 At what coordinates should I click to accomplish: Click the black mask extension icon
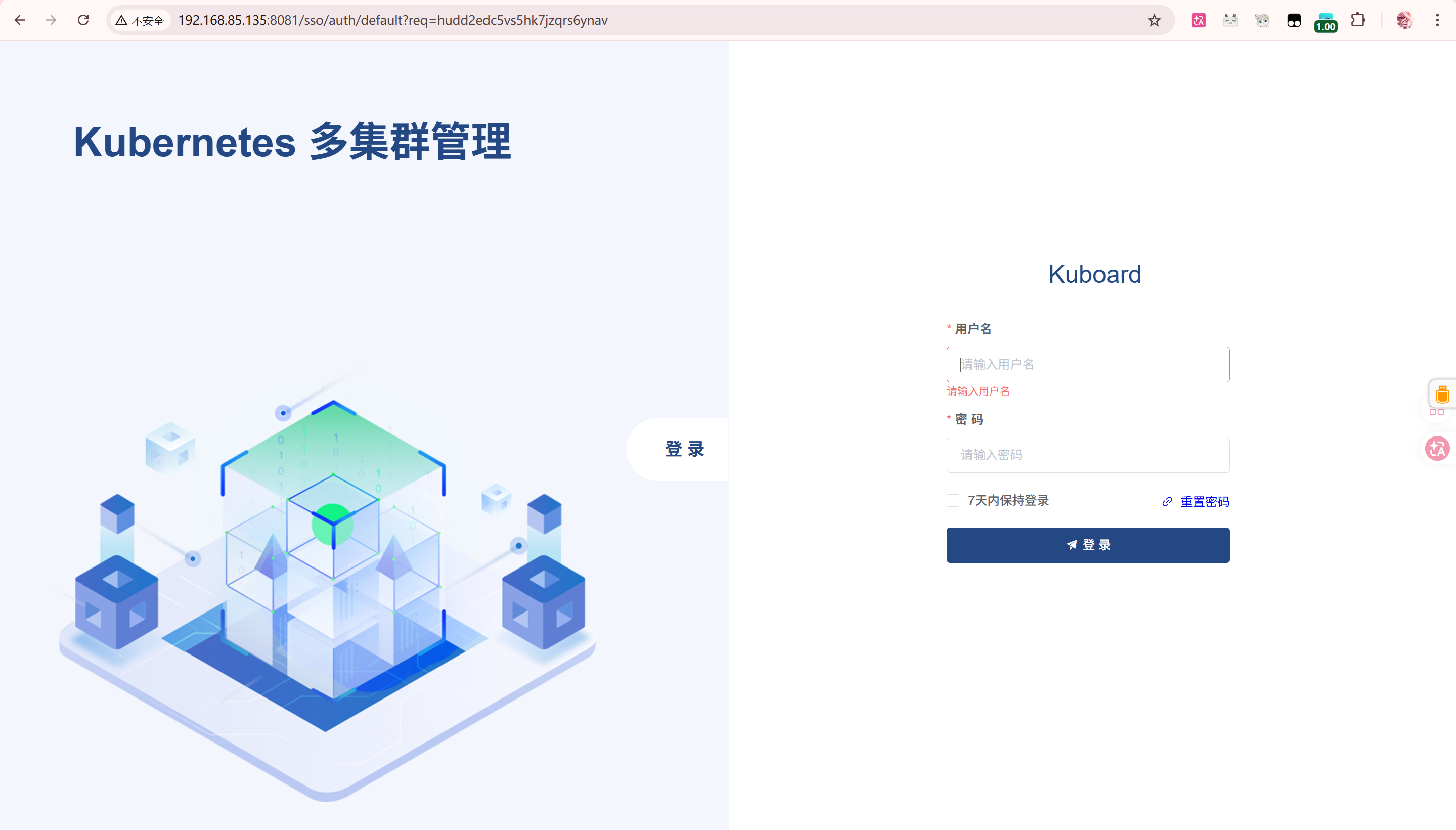click(1294, 21)
